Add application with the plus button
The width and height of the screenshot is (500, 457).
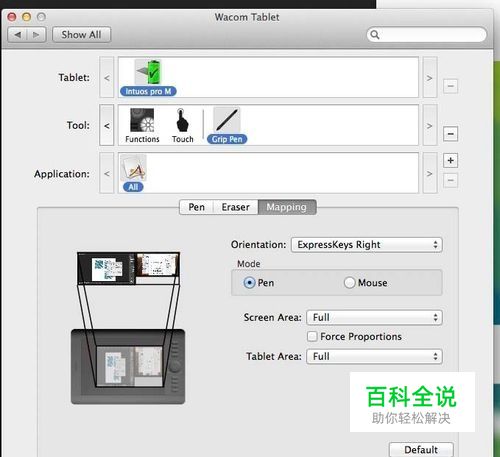click(450, 160)
